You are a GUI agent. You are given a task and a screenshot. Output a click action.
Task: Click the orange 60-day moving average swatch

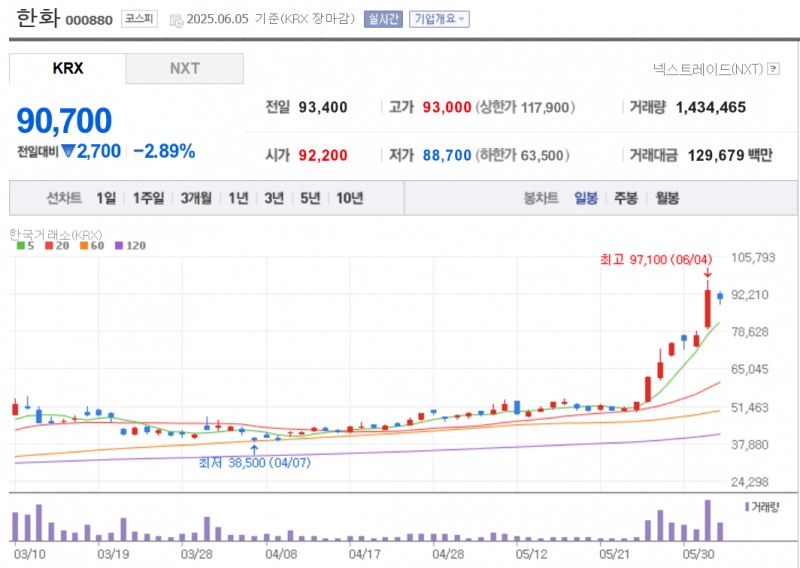[x=84, y=245]
